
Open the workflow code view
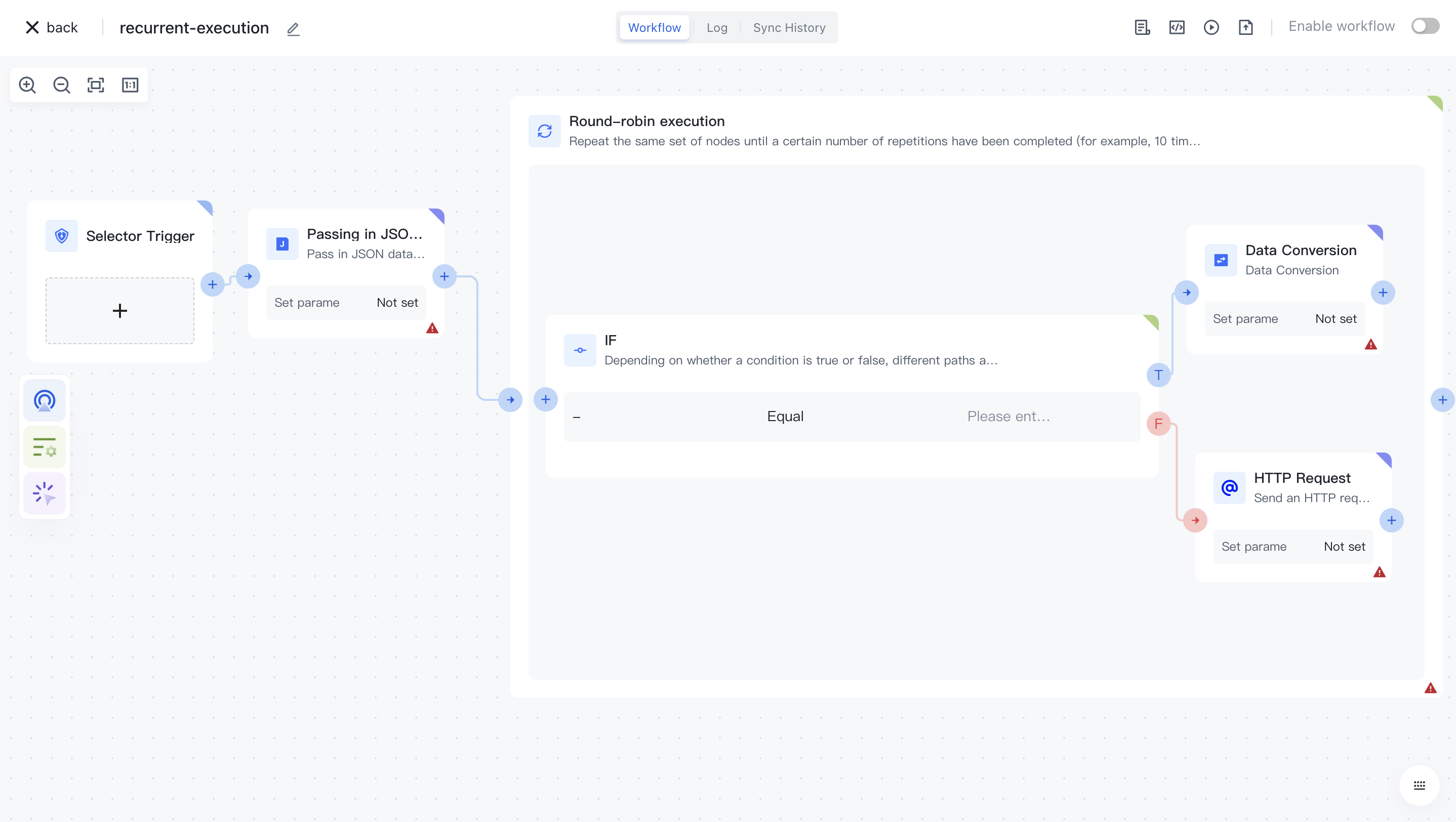[x=1177, y=27]
